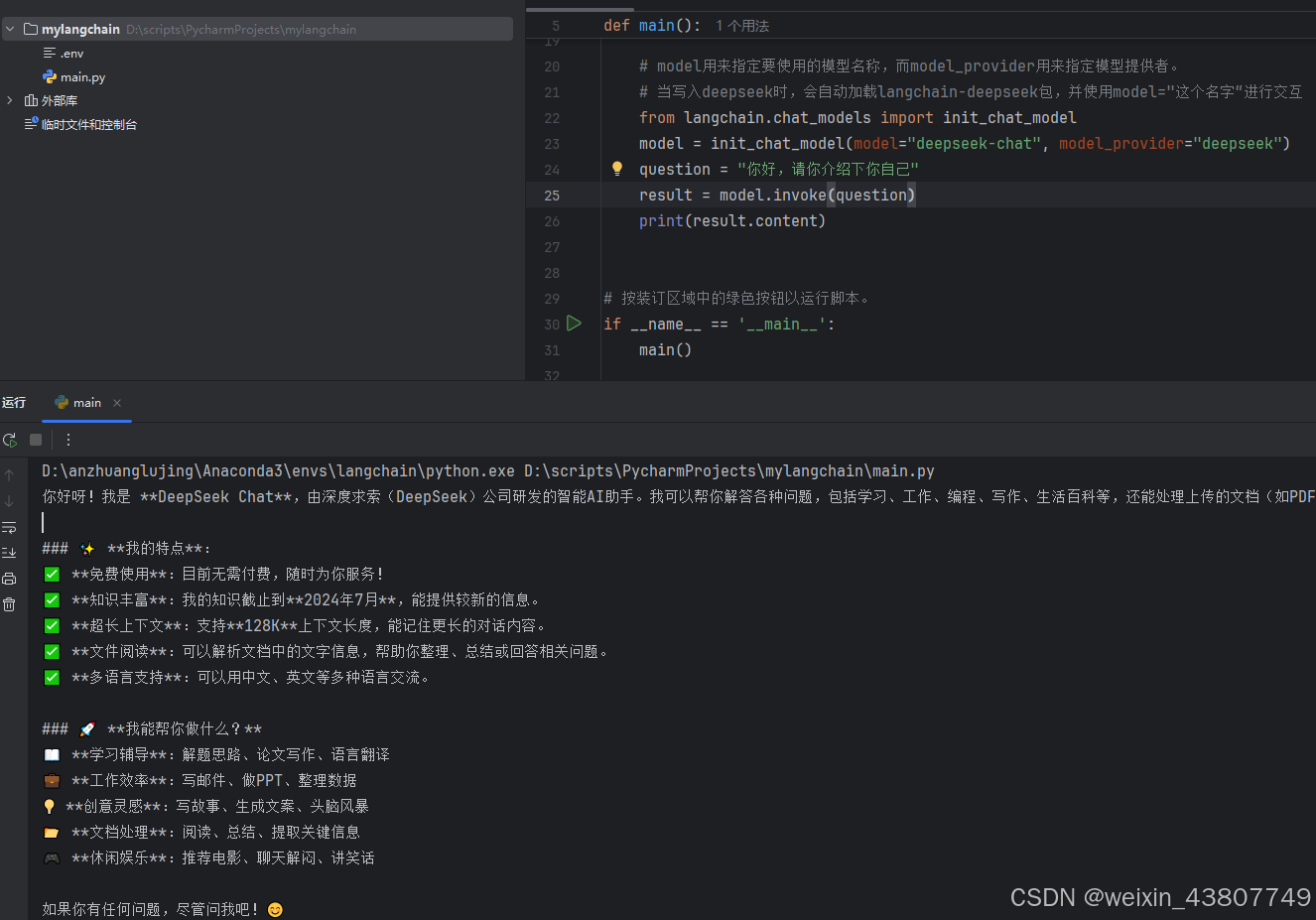
Task: Select 临时文件和控制台 item
Action: tap(89, 125)
